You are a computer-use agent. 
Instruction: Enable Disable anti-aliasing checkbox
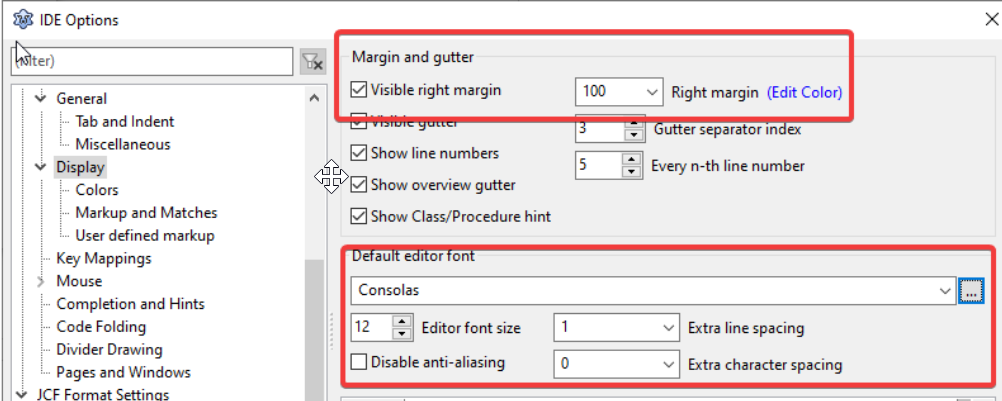pyautogui.click(x=359, y=362)
